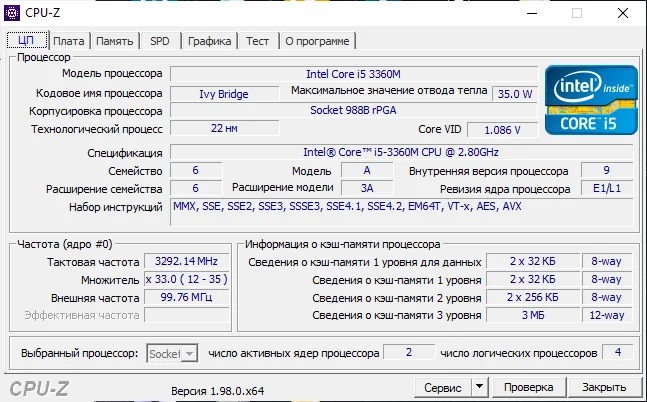Click the L3 cache value 3 МБ

(x=533, y=315)
